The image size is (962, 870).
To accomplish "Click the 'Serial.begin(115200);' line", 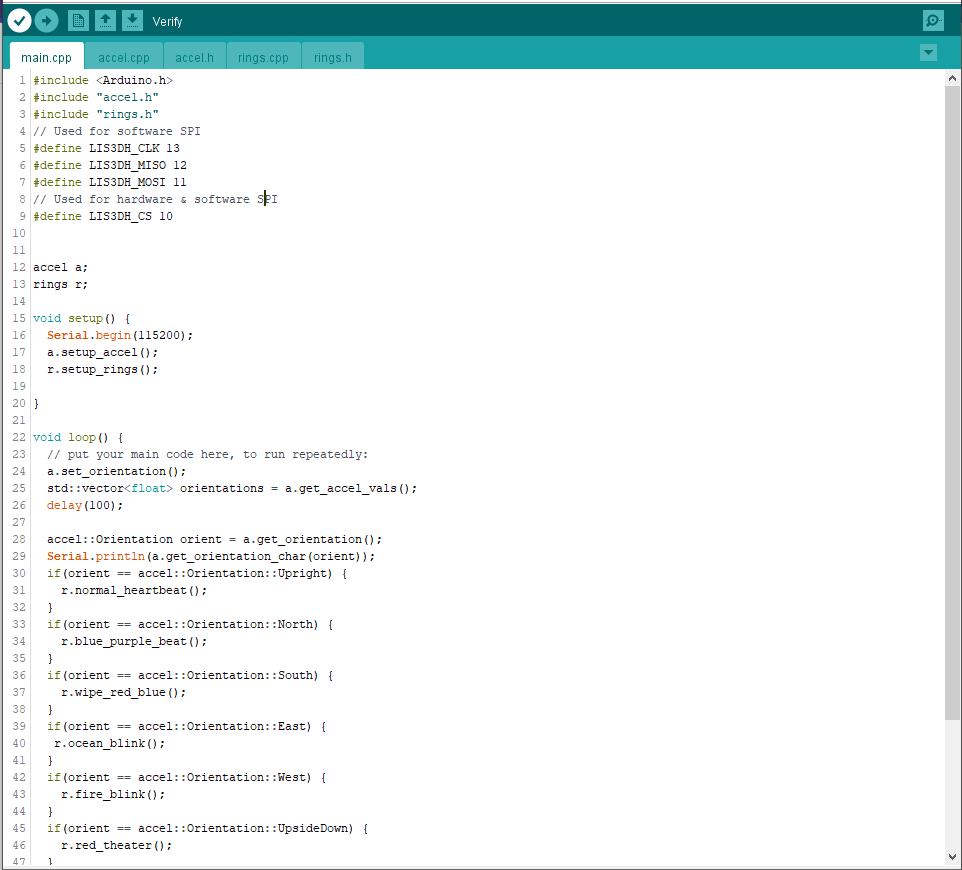I will click(x=120, y=336).
